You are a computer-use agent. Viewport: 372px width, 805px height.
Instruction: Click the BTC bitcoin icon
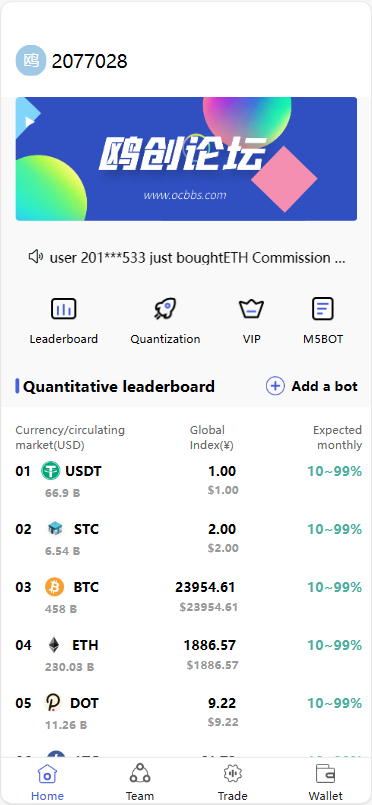54,587
